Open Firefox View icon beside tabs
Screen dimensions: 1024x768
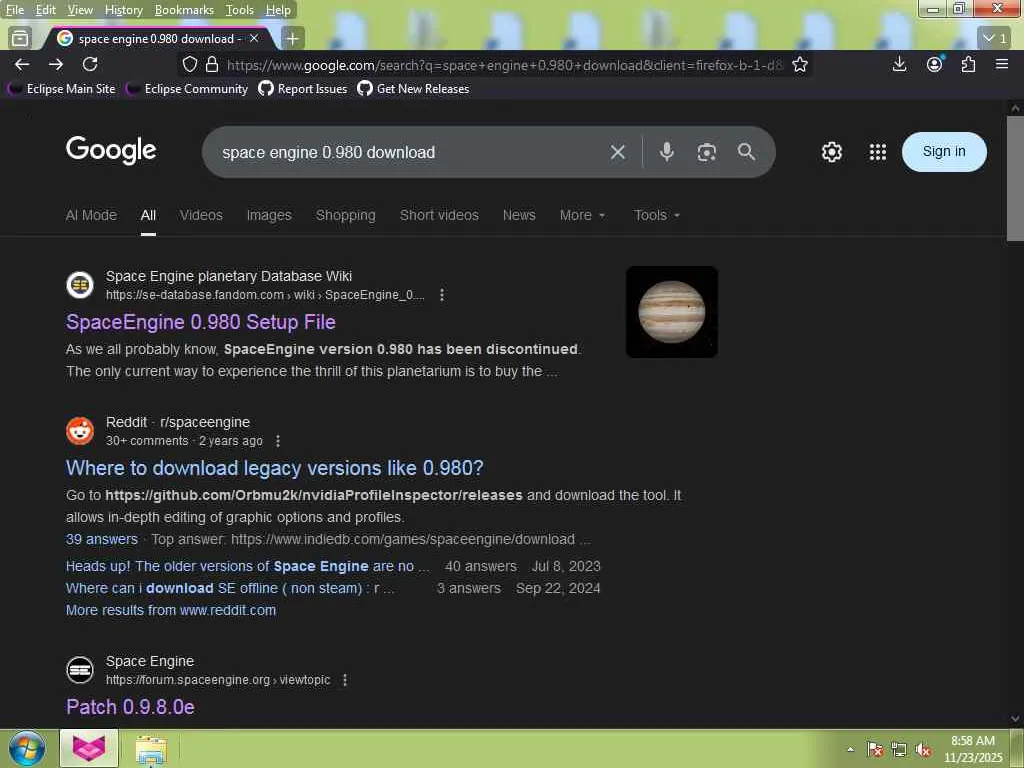click(x=20, y=39)
